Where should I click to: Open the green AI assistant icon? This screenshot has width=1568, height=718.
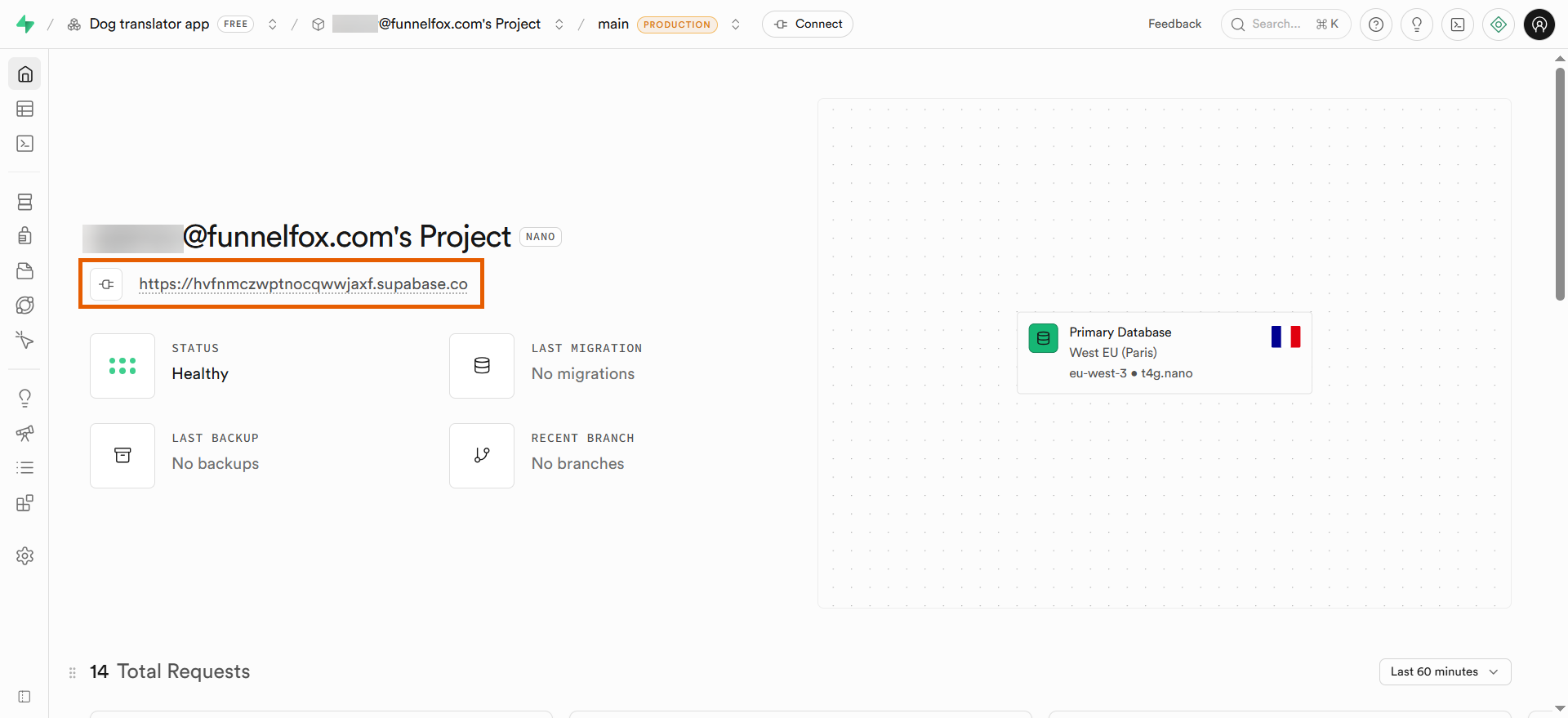pos(1499,25)
